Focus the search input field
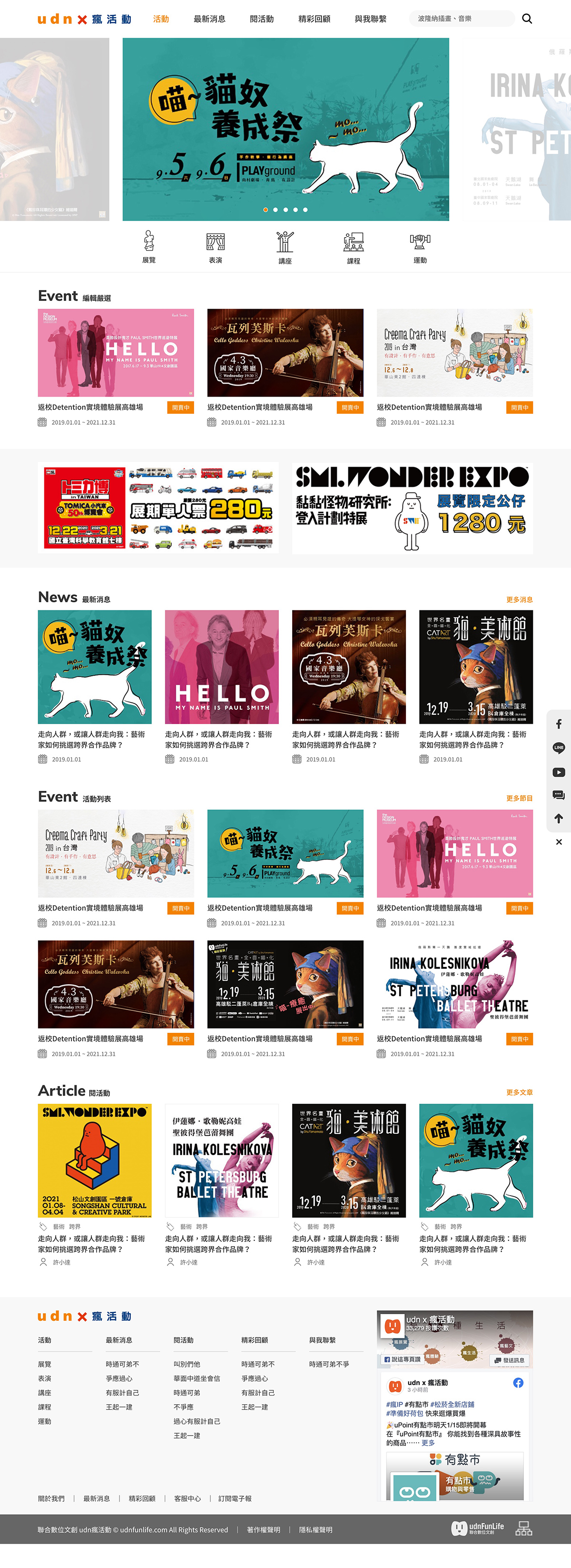571x1568 pixels. pyautogui.click(x=462, y=19)
